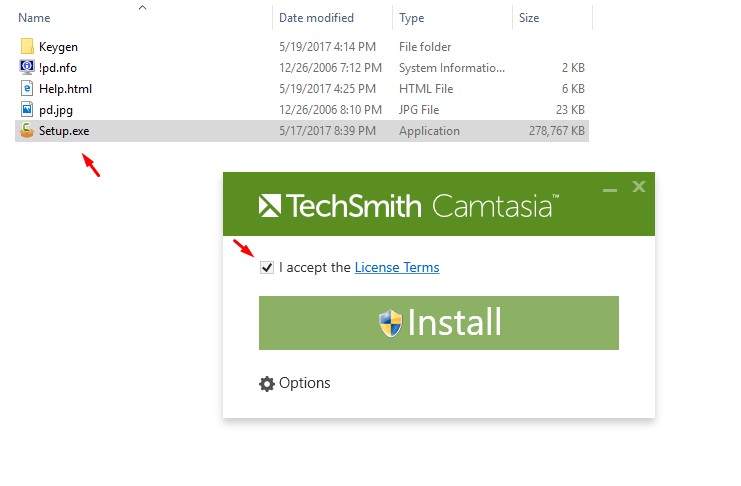
Task: Click the HTML File type cell
Action: tap(426, 89)
